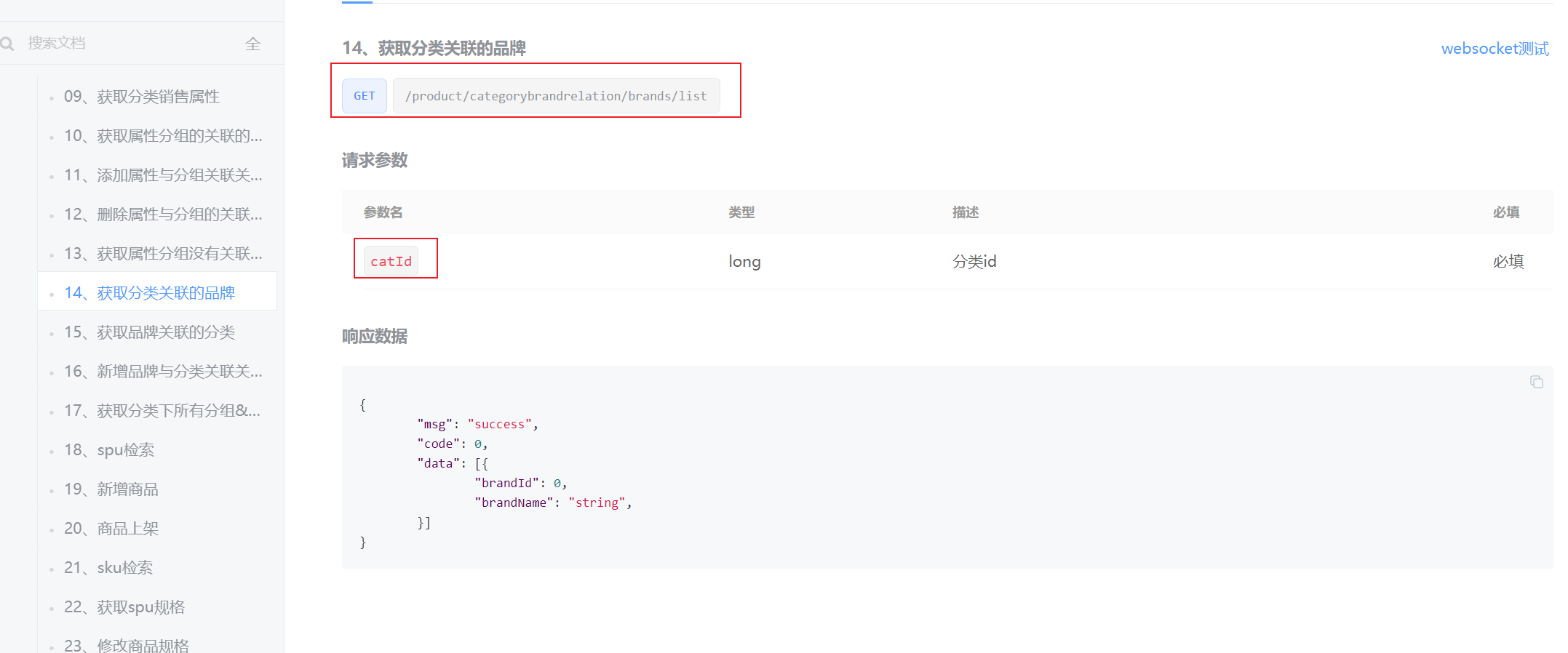Click the 请求参数 section heading
This screenshot has width=1568, height=653.
375,160
